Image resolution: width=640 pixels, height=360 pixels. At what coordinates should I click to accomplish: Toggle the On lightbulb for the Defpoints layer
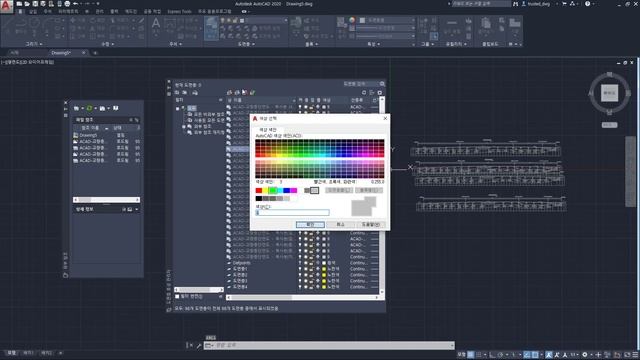pos(300,263)
